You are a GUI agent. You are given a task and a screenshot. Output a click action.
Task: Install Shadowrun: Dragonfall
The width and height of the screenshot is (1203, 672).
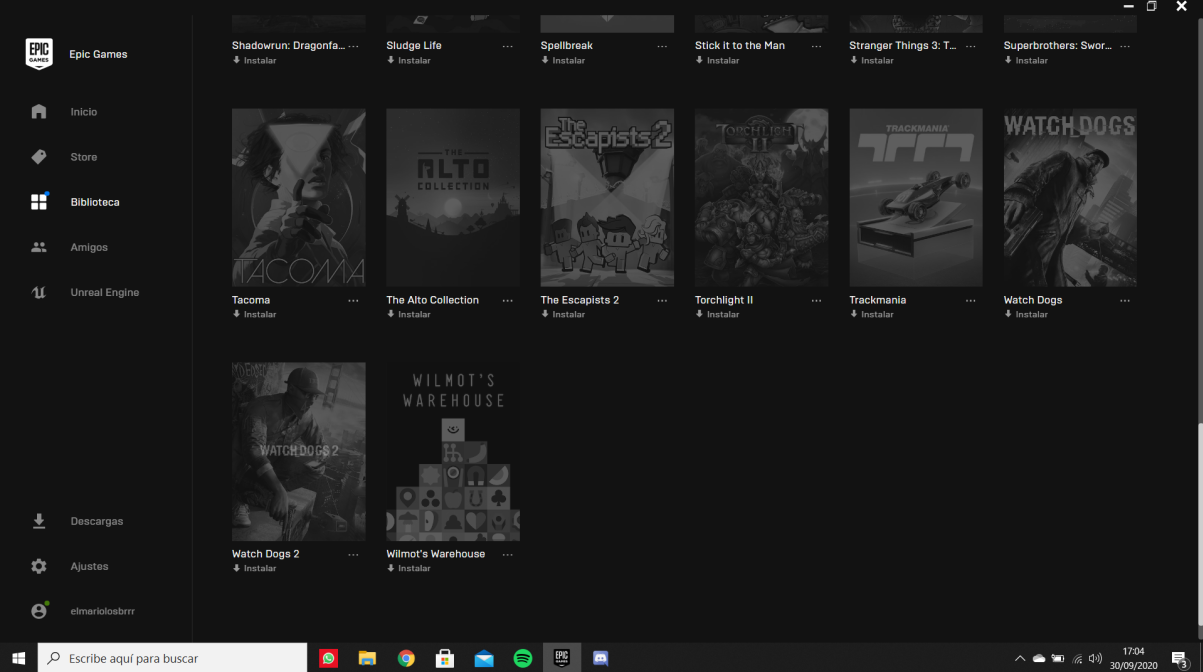(x=254, y=60)
